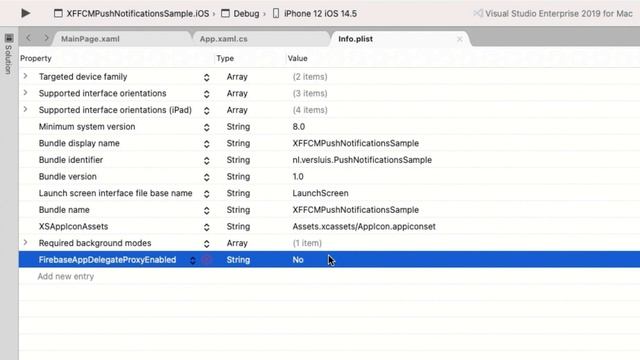Open key stepper for Bundle identifier
This screenshot has width=640, height=360.
(x=207, y=160)
